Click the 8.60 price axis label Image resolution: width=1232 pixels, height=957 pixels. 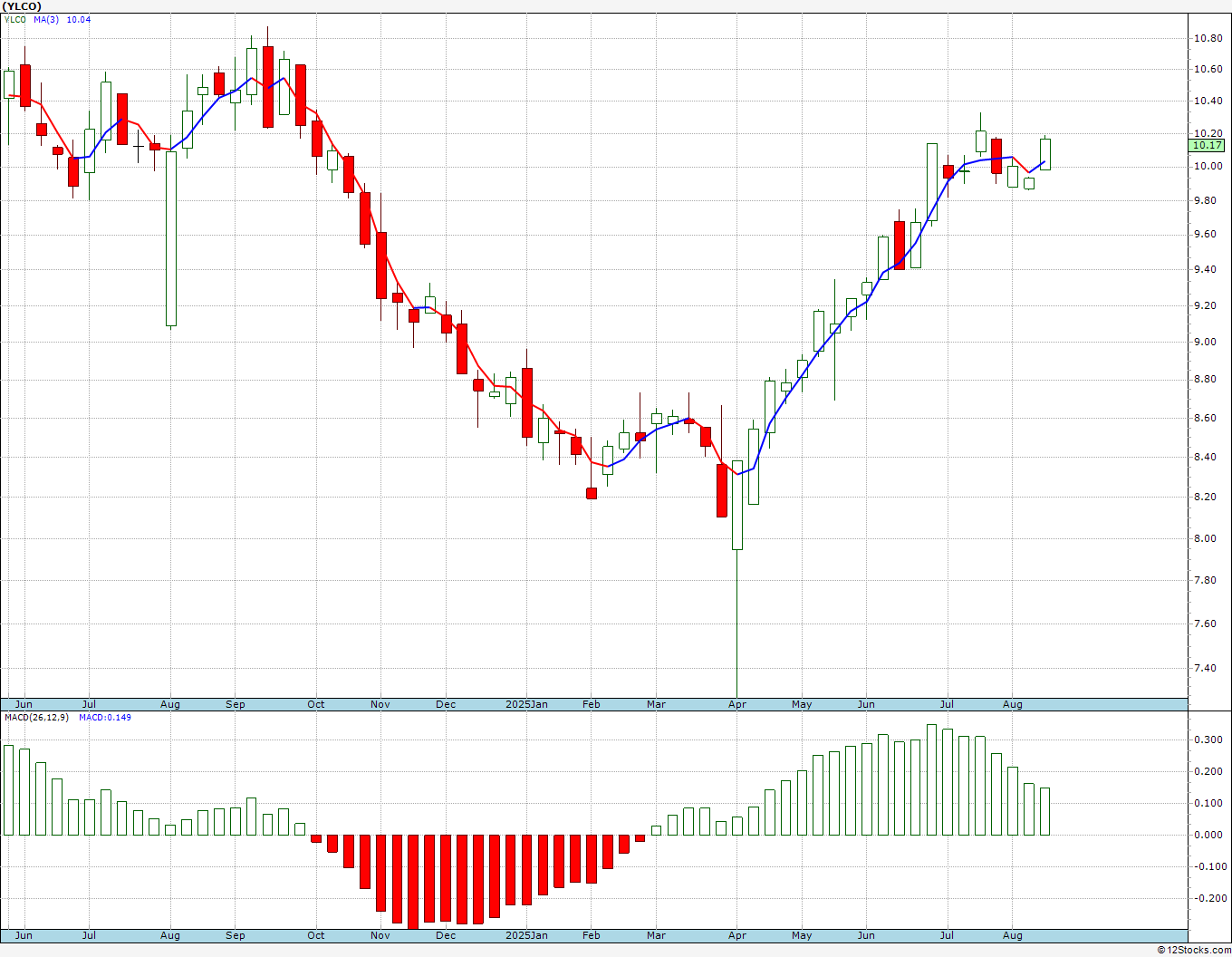click(x=1208, y=418)
